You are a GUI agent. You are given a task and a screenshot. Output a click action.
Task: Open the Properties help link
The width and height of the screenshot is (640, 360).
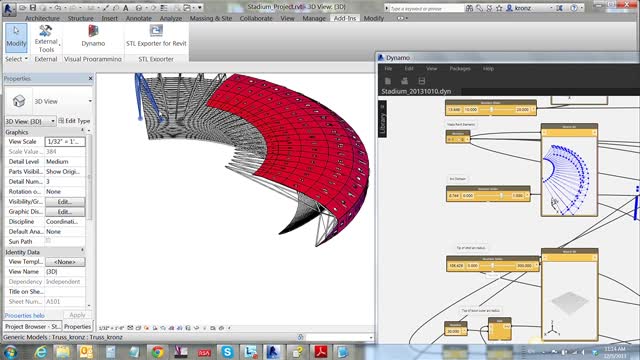point(24,315)
